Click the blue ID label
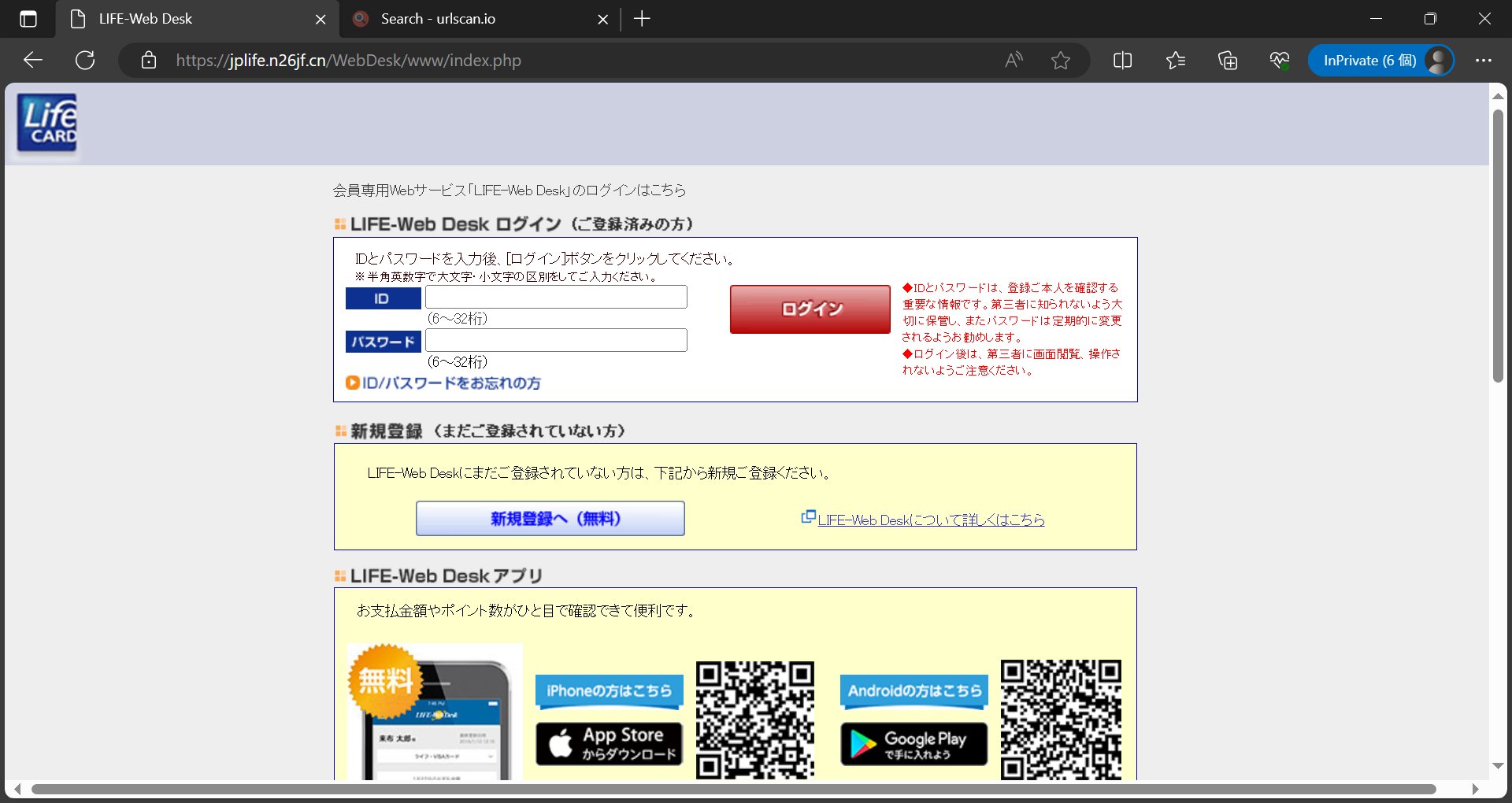This screenshot has width=1512, height=803. pos(383,298)
